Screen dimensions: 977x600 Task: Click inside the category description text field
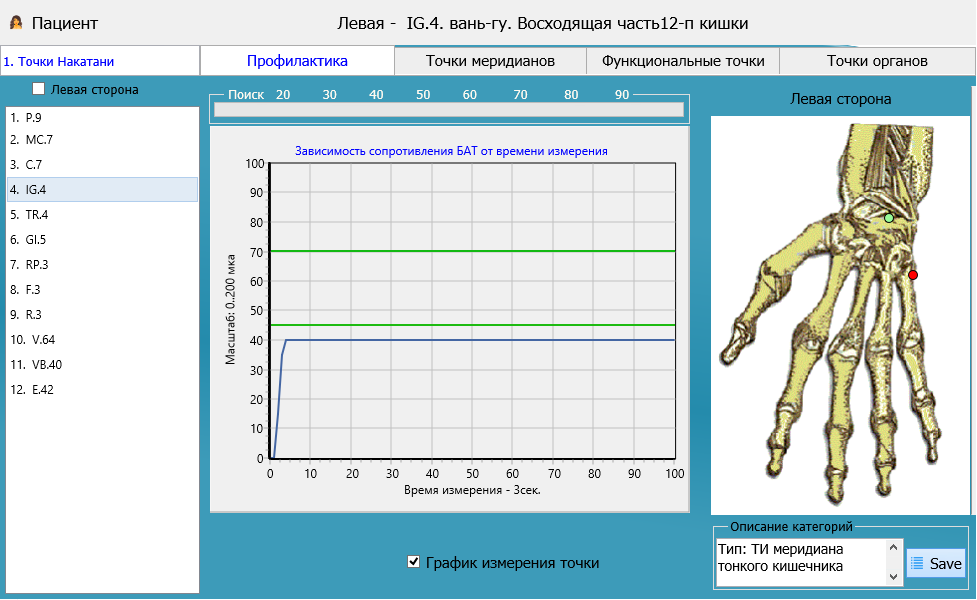coord(795,562)
